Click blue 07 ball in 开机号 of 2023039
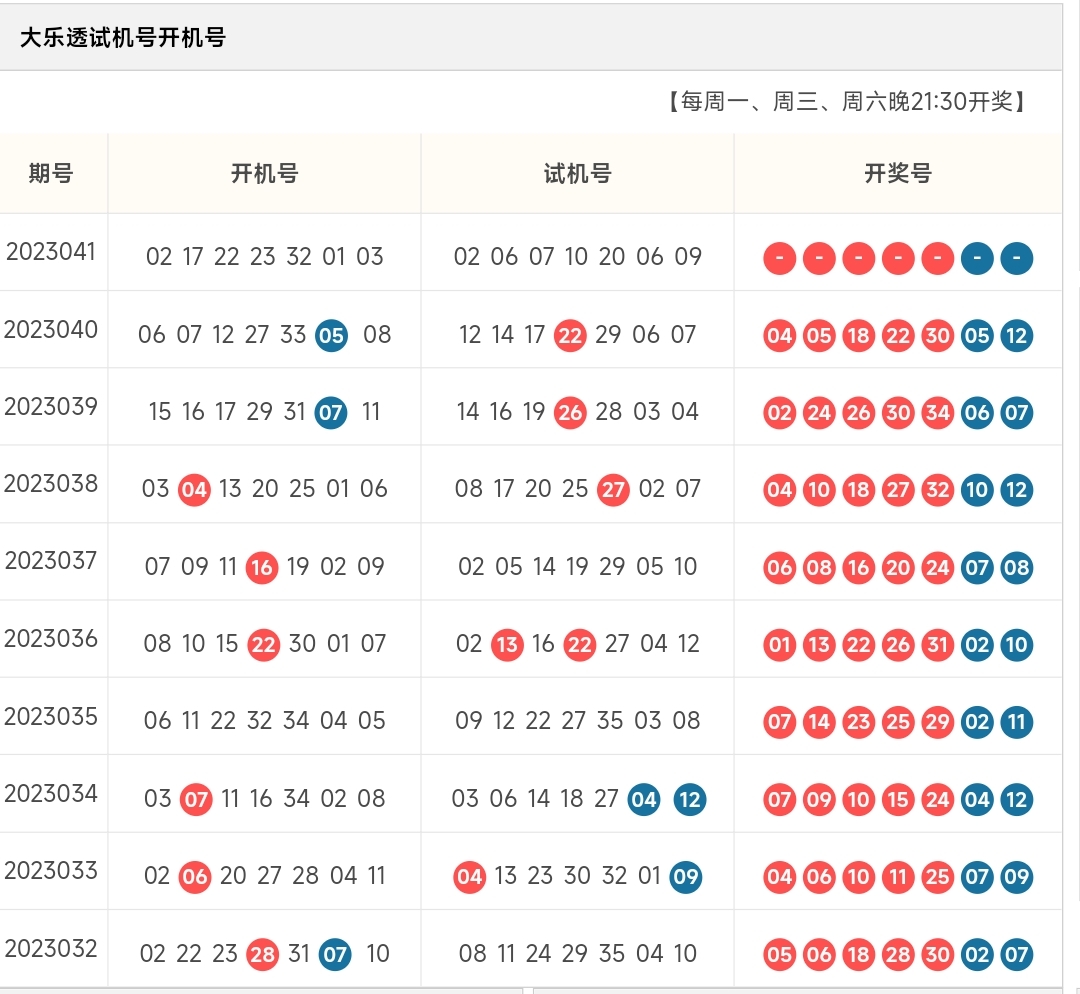 tap(331, 413)
